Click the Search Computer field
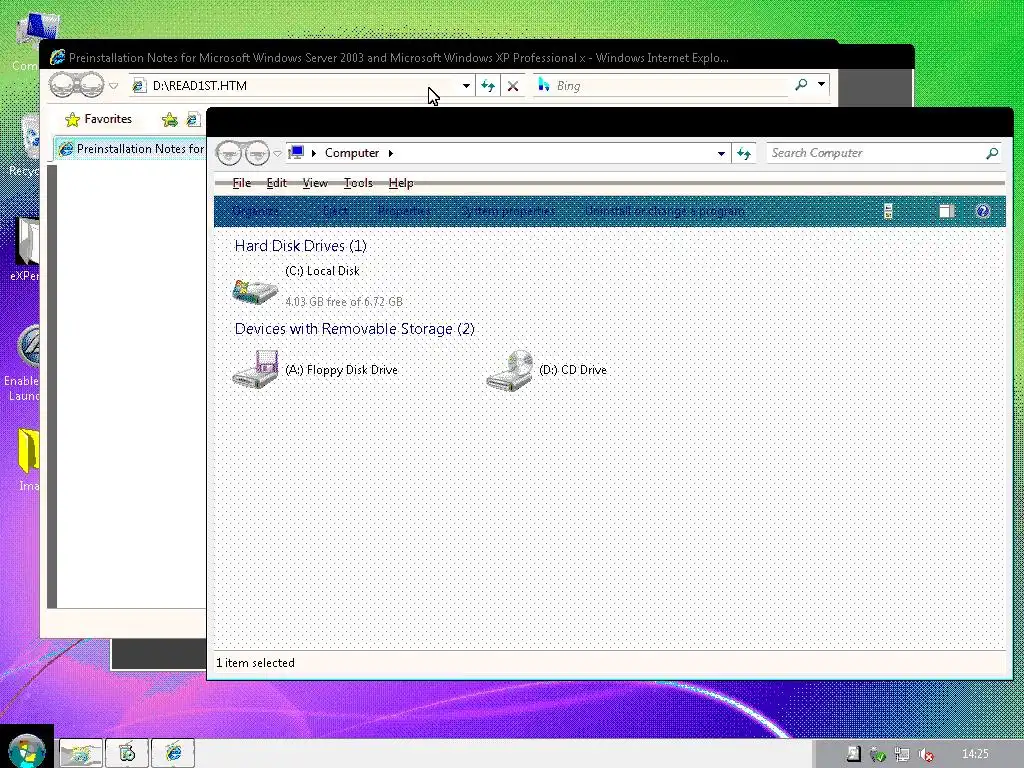The image size is (1024, 768). click(875, 153)
